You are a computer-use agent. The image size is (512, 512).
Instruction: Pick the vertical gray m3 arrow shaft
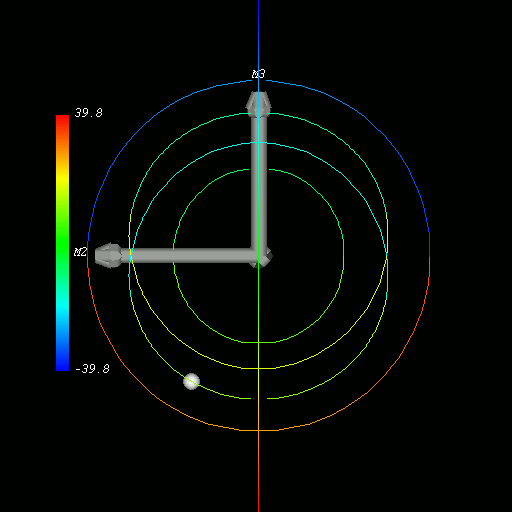click(x=259, y=182)
